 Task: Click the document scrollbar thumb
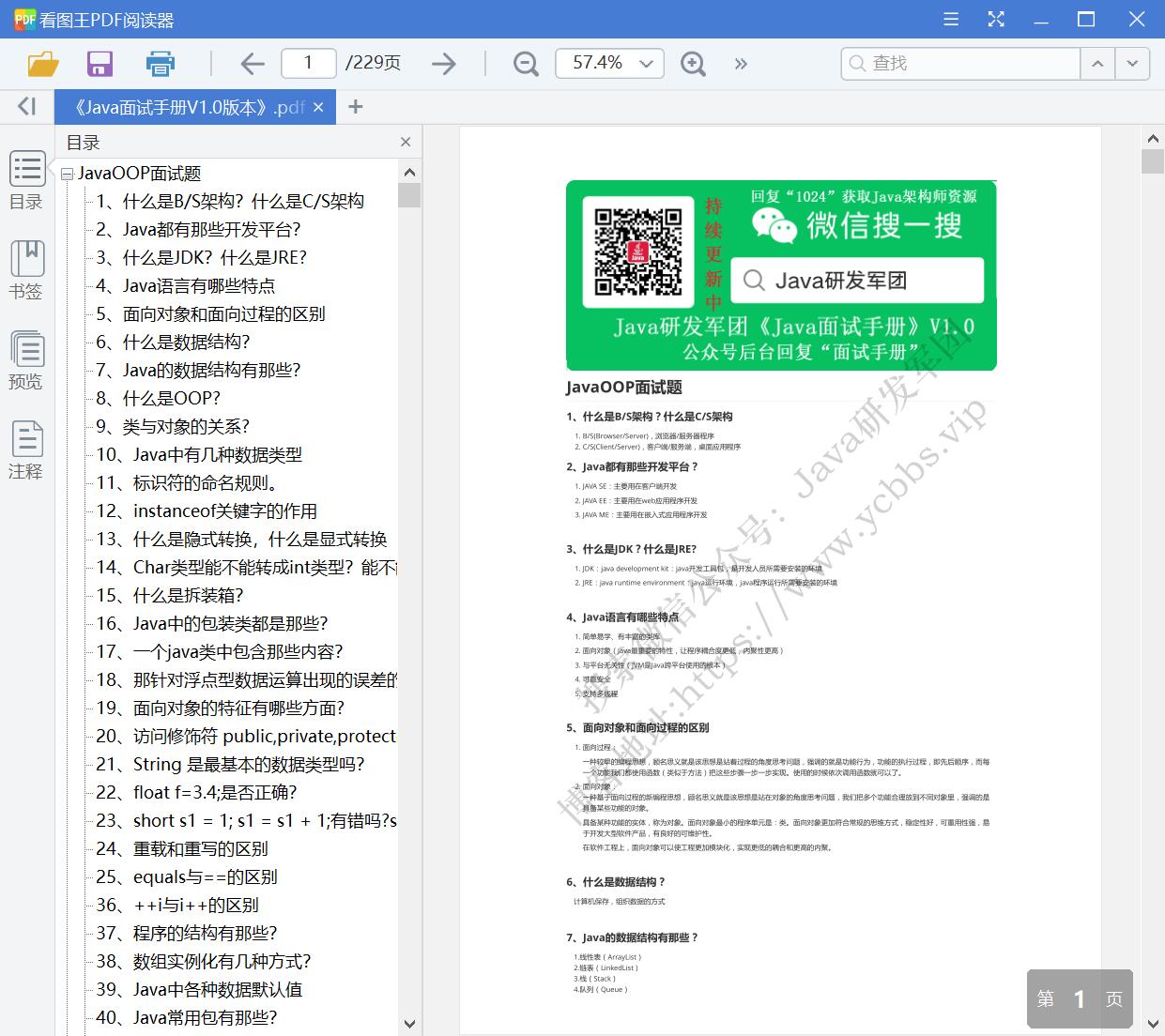click(x=1153, y=160)
